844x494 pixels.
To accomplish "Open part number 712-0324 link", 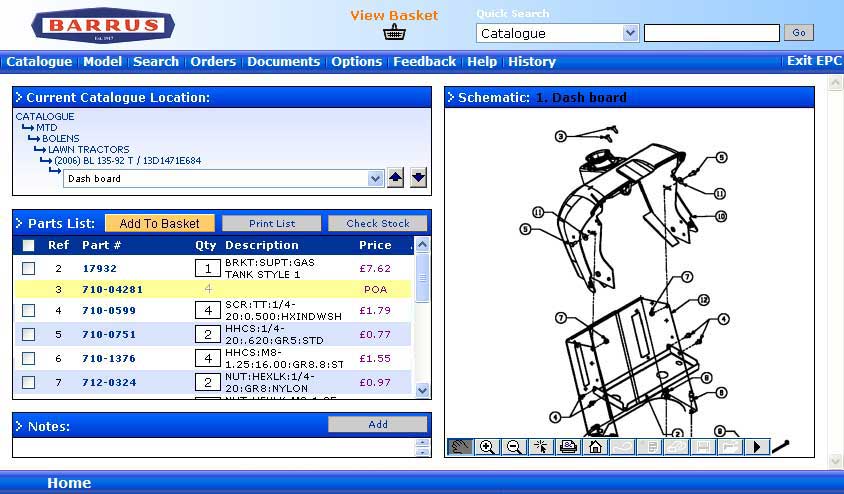I will (x=109, y=383).
